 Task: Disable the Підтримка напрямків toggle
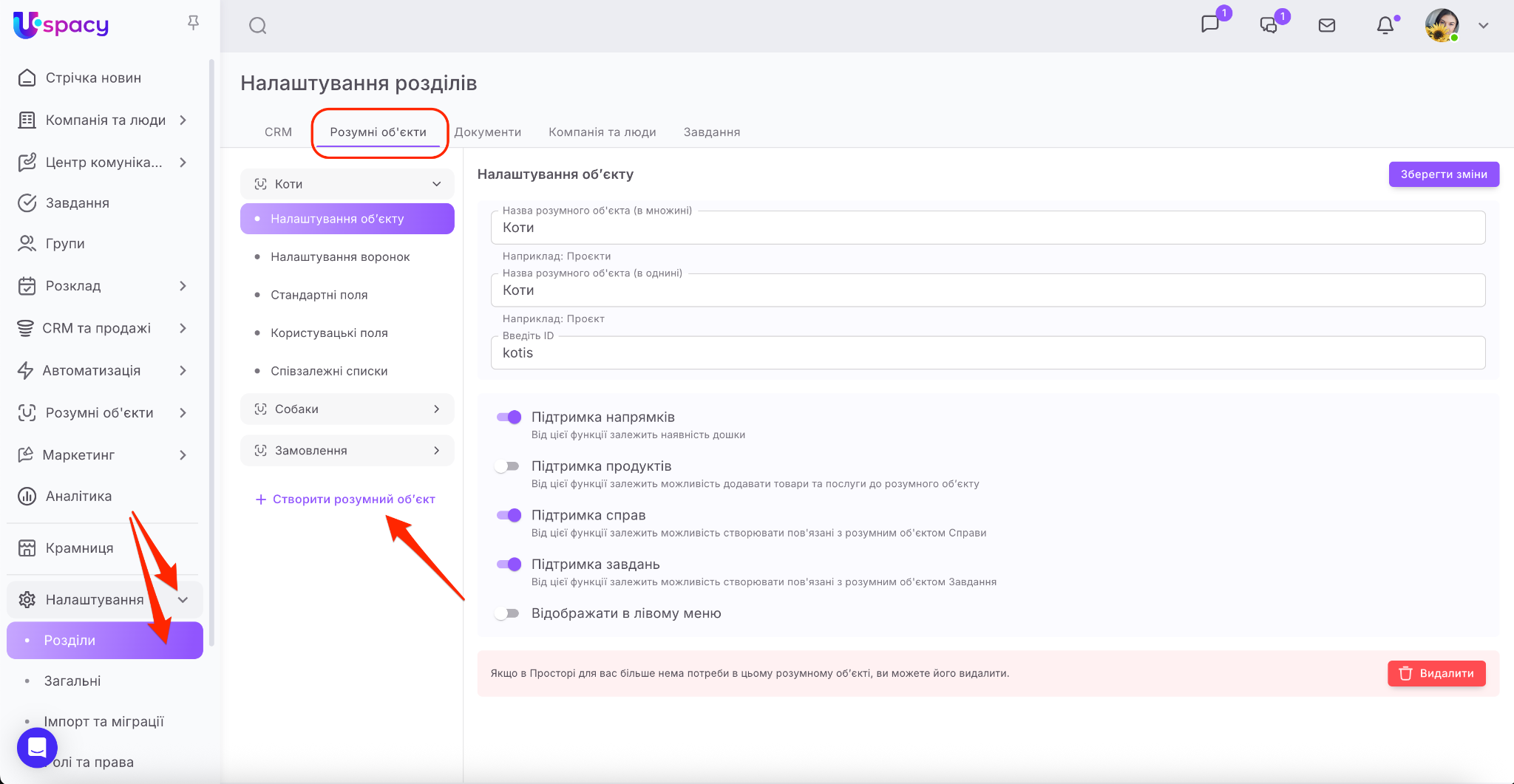point(509,417)
